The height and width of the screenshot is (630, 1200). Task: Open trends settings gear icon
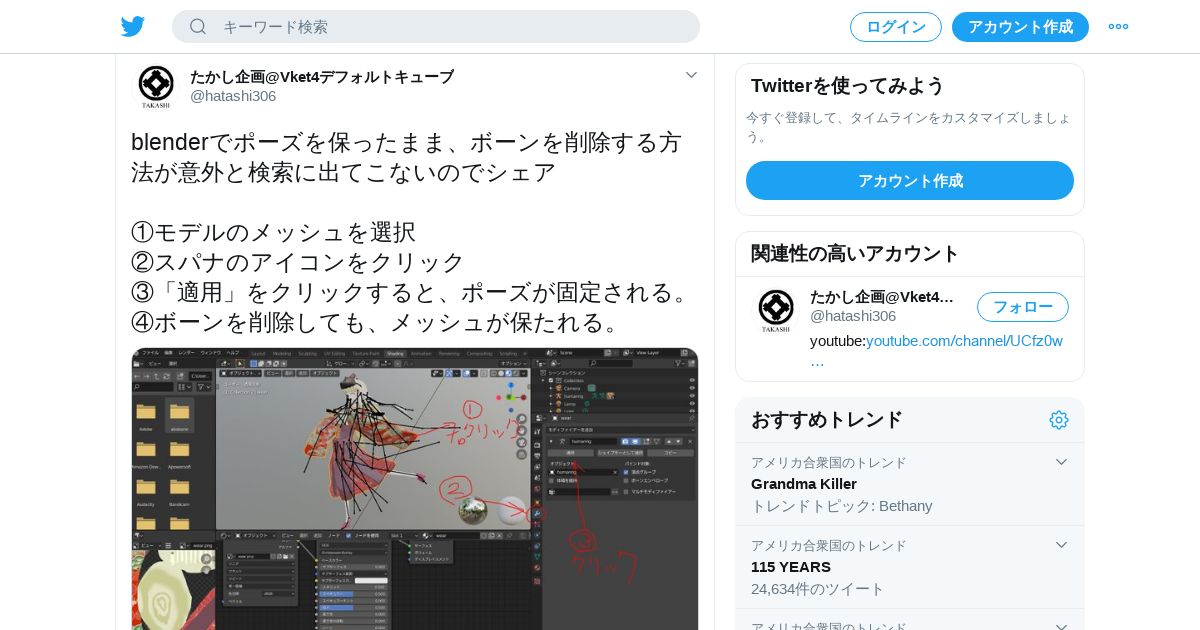1059,420
